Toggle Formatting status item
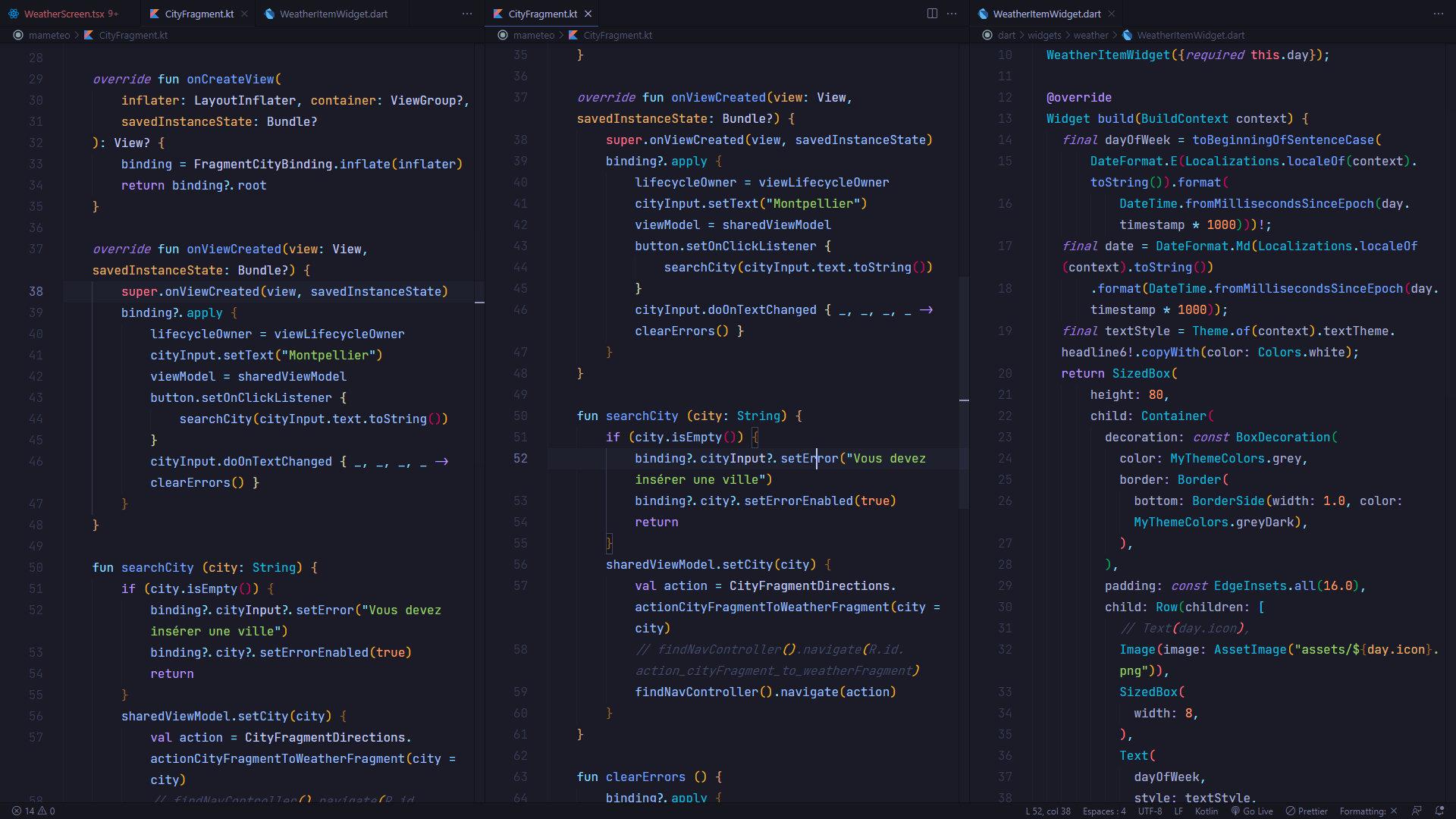This screenshot has height=819, width=1456. click(x=1368, y=811)
